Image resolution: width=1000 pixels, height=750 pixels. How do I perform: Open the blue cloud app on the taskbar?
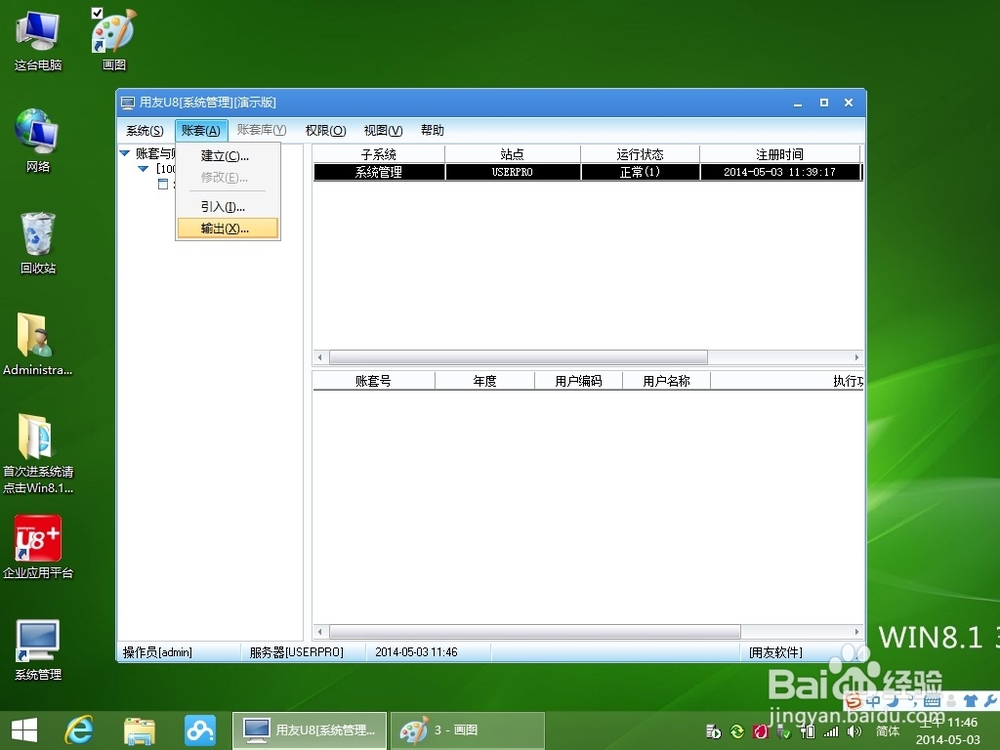(x=200, y=731)
